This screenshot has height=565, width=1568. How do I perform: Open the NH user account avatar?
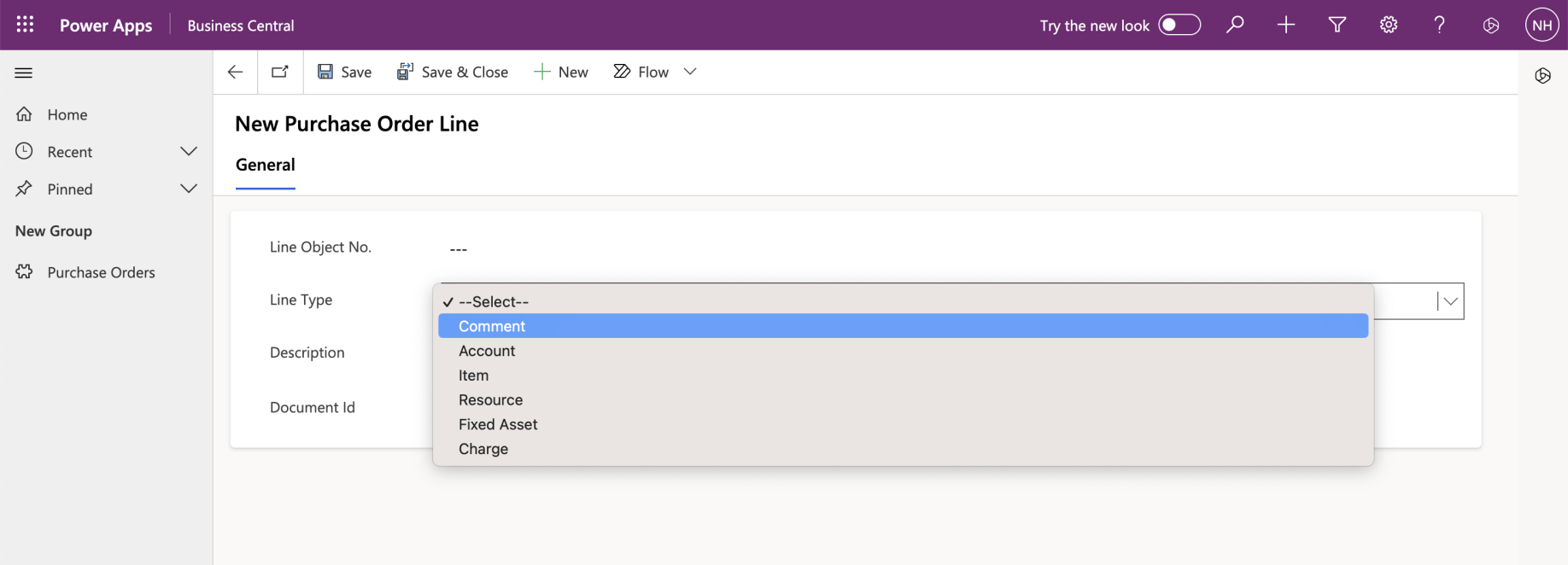pos(1542,25)
